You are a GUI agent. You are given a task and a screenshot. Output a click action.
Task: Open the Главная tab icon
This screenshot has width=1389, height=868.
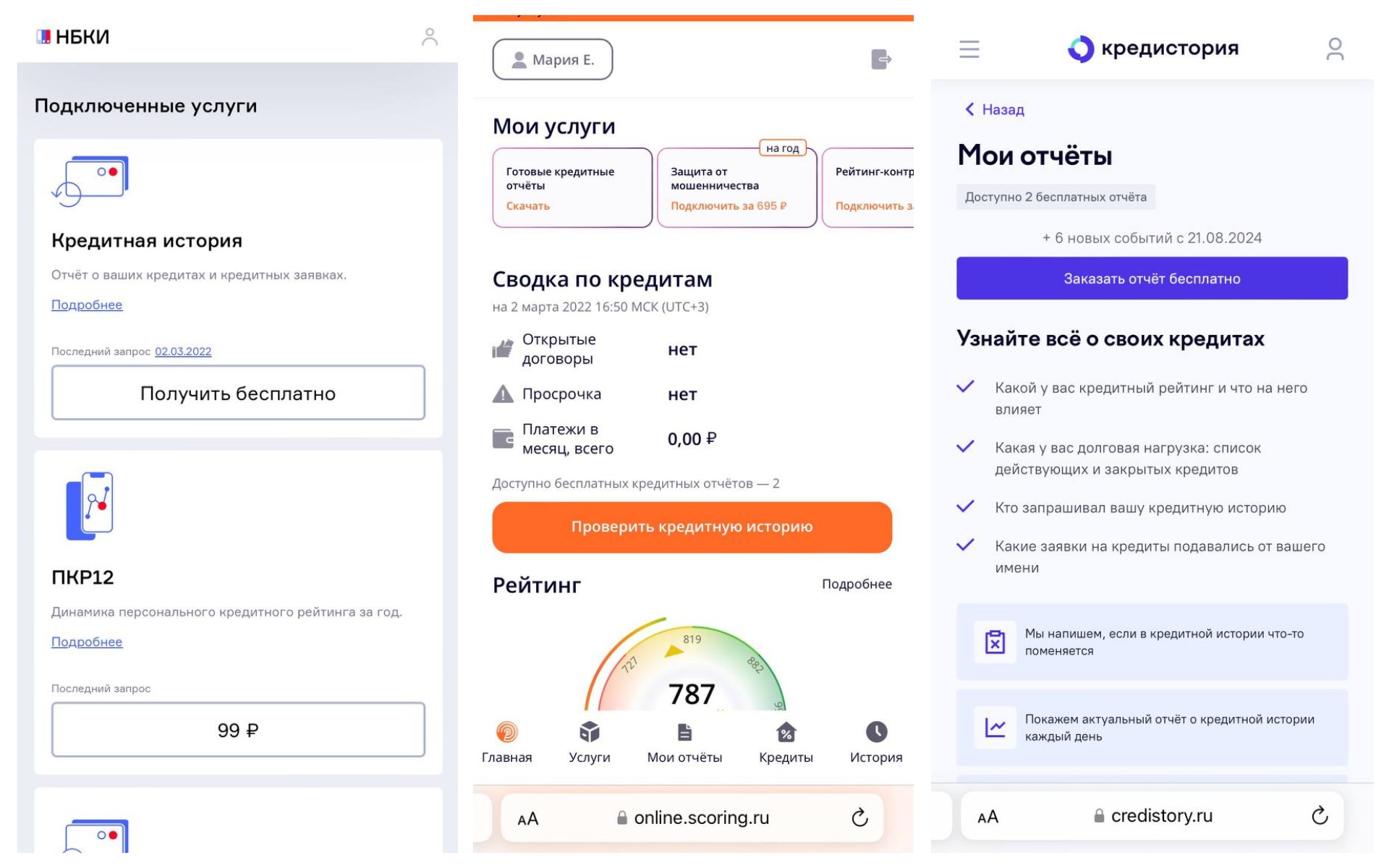tap(506, 733)
